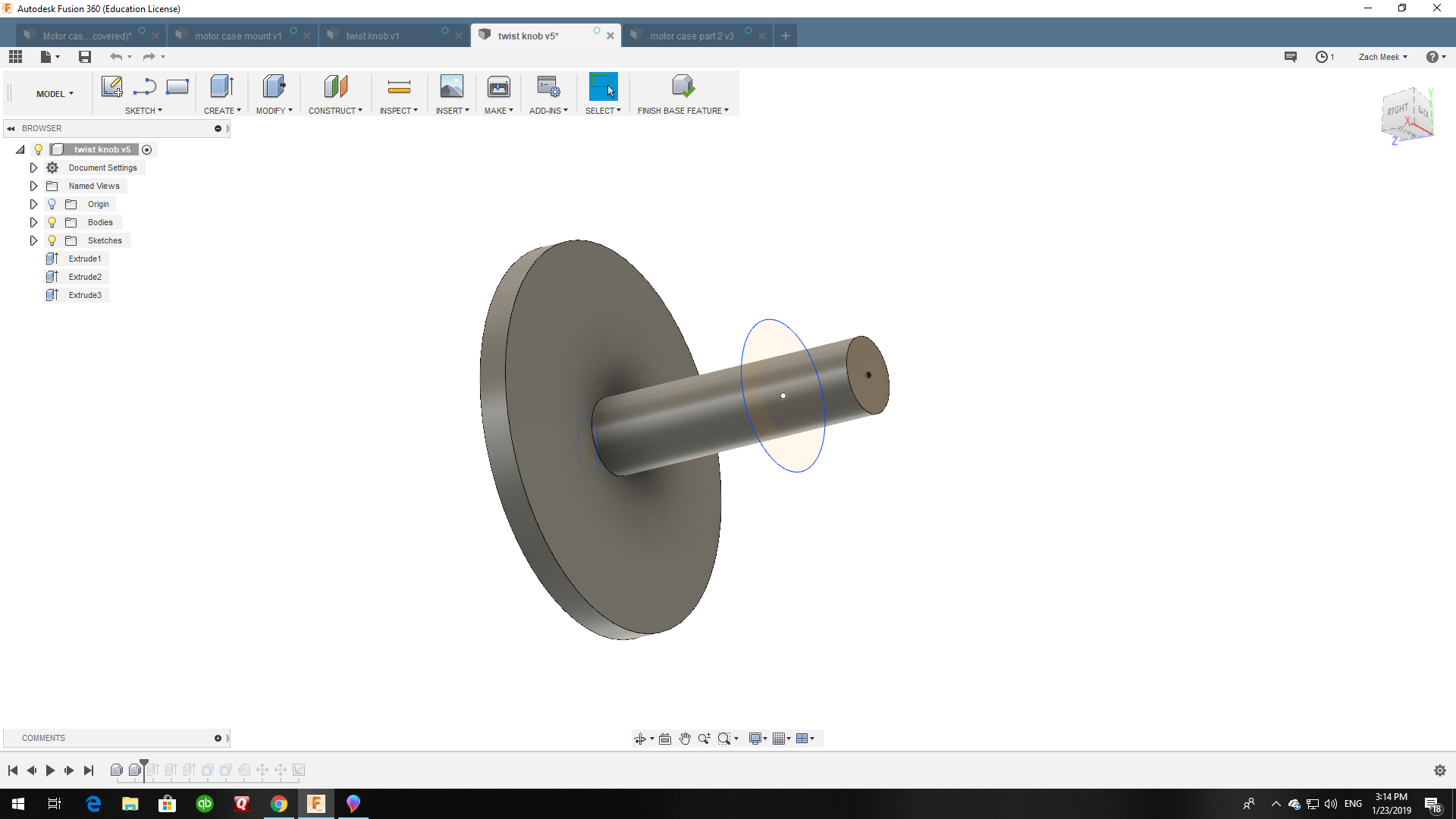Toggle visibility of the Bodies folder
Viewport: 1456px width, 819px height.
click(x=52, y=222)
